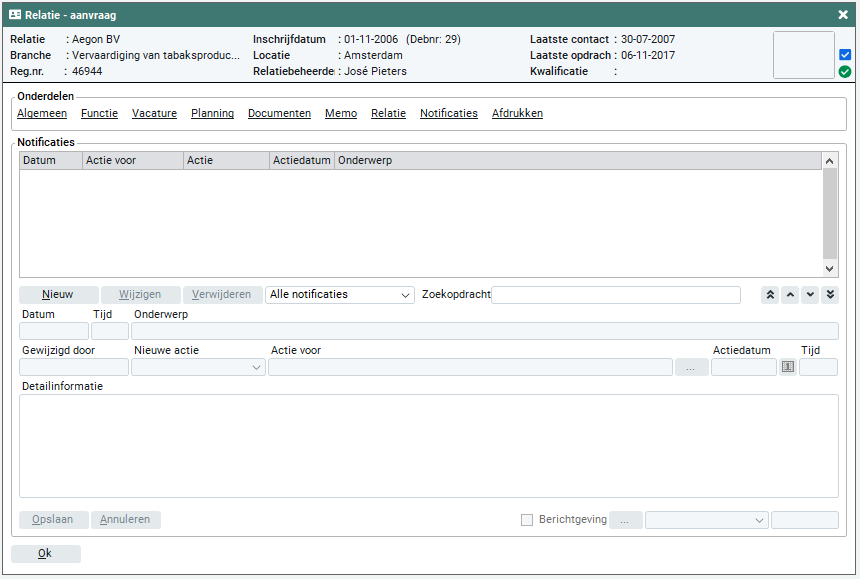Go to previous notification with up arrow
Screen dimensions: 860x579
[790, 295]
